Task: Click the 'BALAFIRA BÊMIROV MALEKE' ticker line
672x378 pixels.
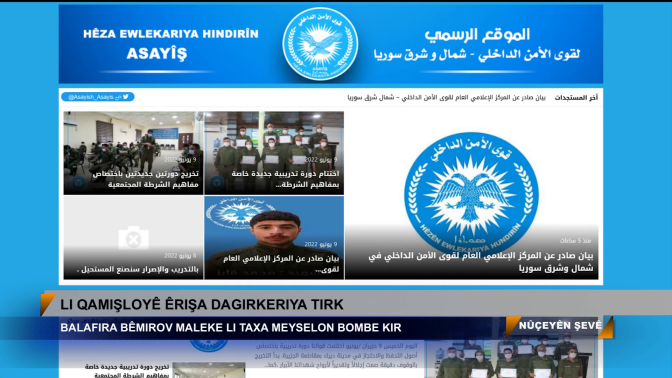Action: point(231,327)
